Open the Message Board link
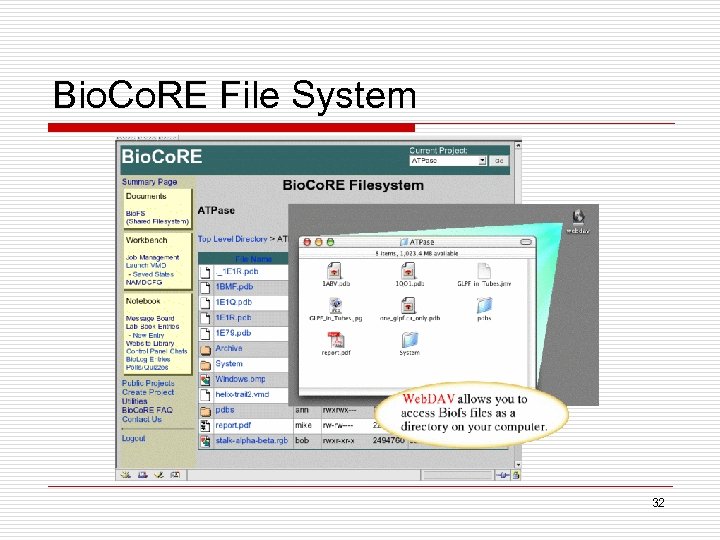 150,318
